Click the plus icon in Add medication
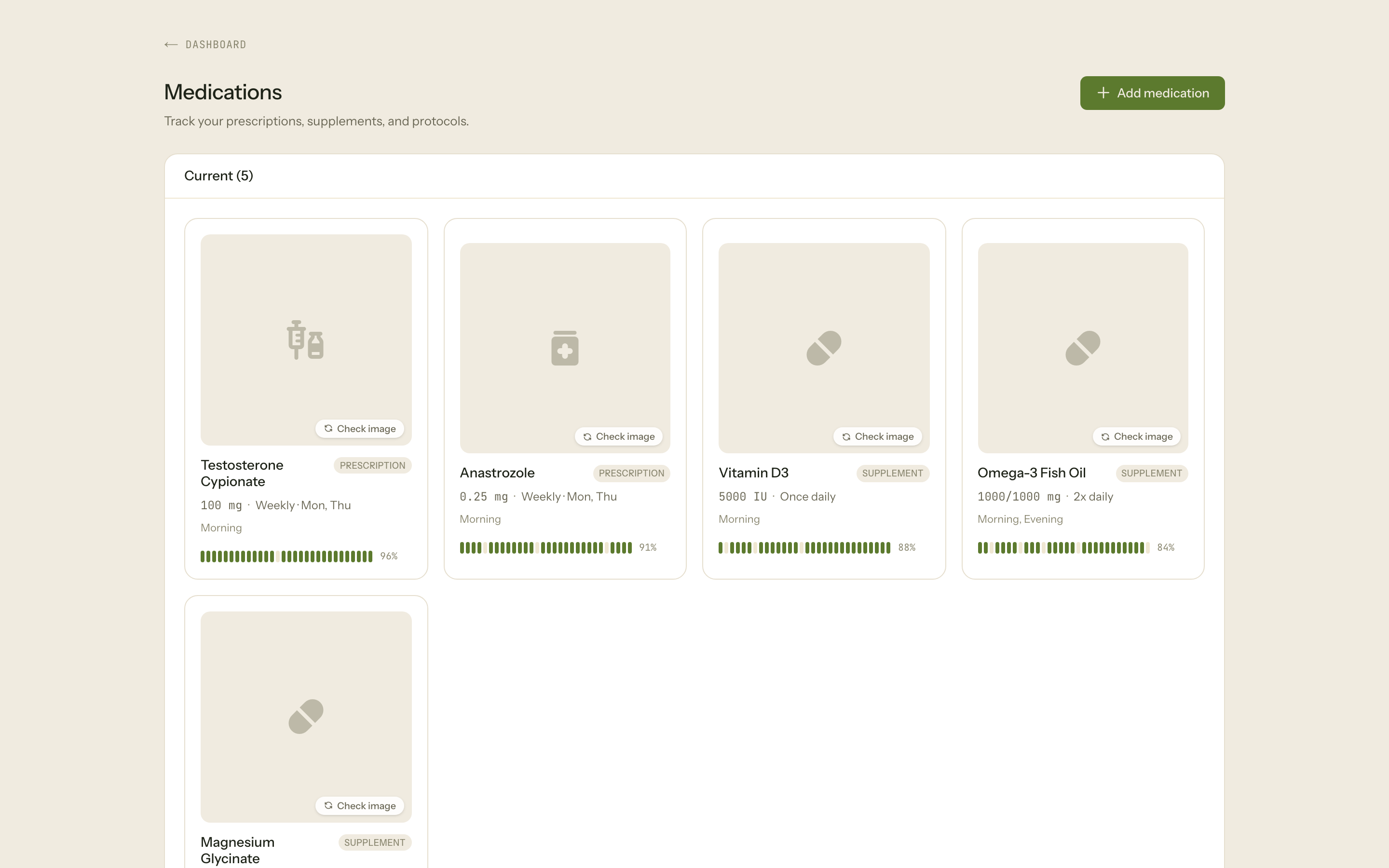This screenshot has width=1389, height=868. (x=1103, y=93)
